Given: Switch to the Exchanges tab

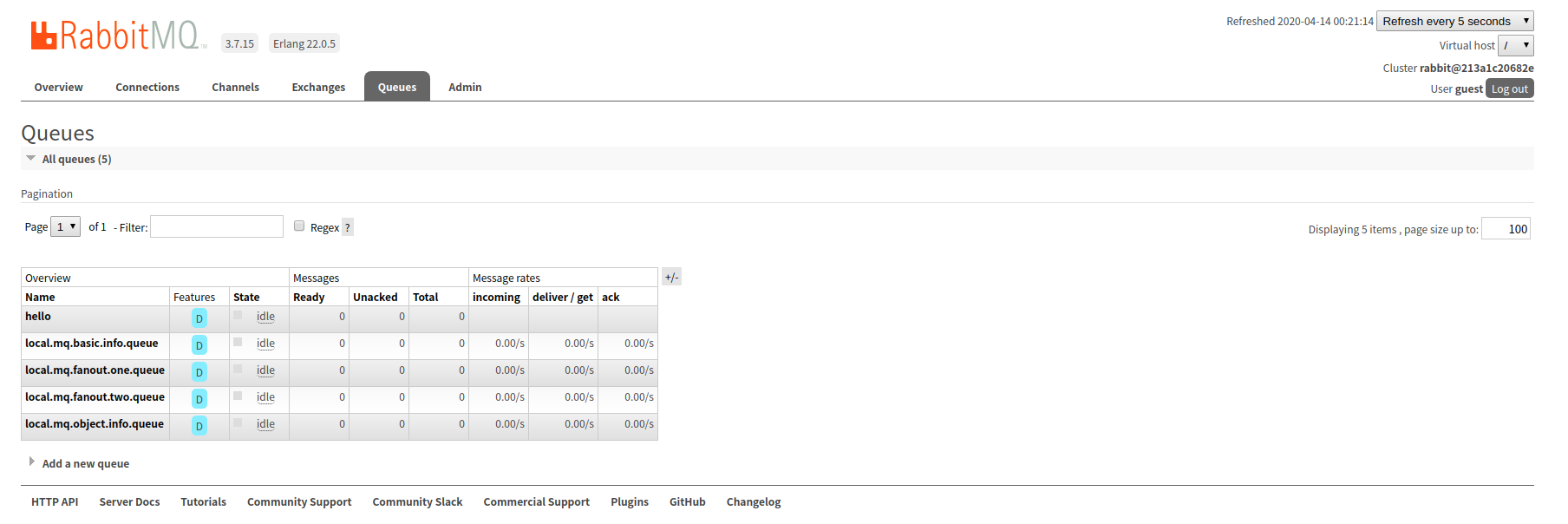Looking at the screenshot, I should [318, 87].
